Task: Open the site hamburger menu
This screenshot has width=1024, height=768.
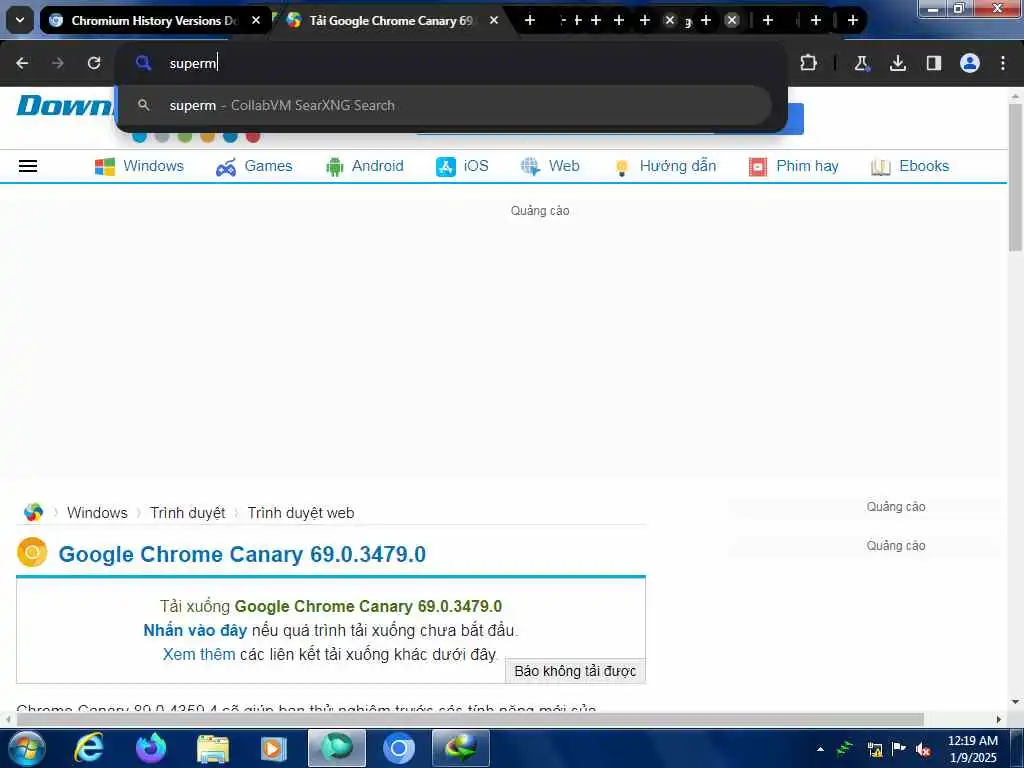Action: [28, 166]
